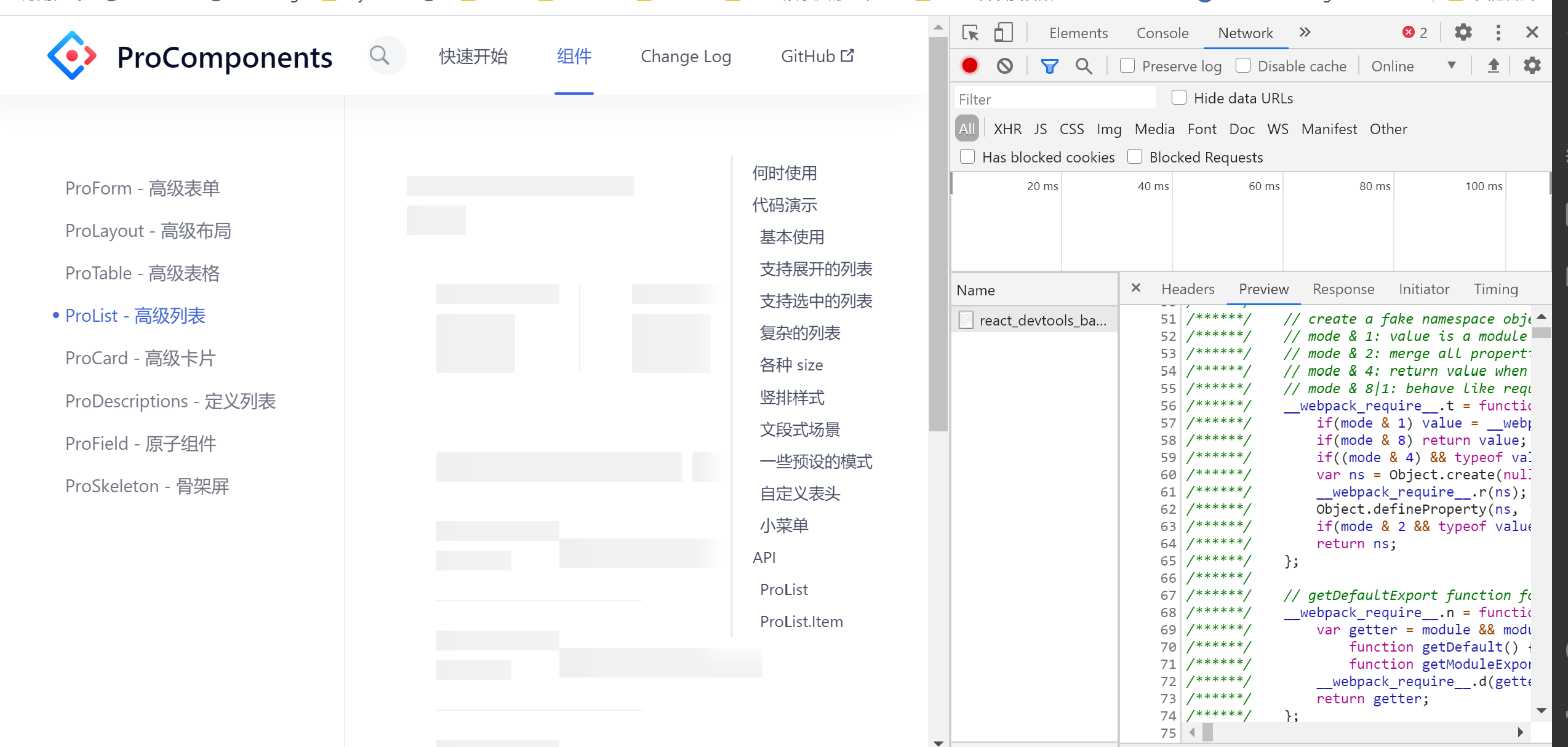This screenshot has height=747, width=1568.
Task: Filter requests by Img type
Action: coord(1109,129)
